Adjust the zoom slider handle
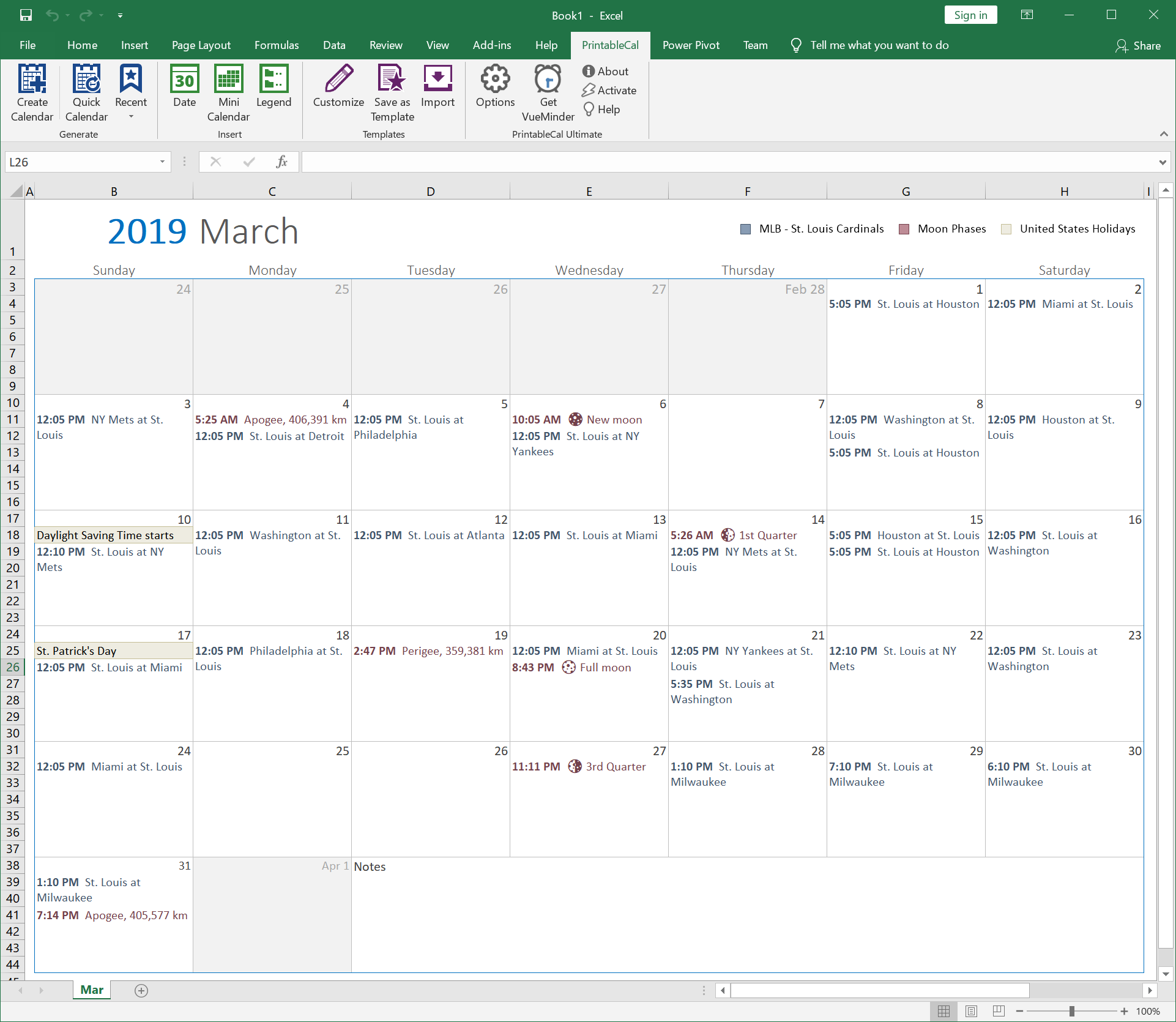 (x=1071, y=1012)
